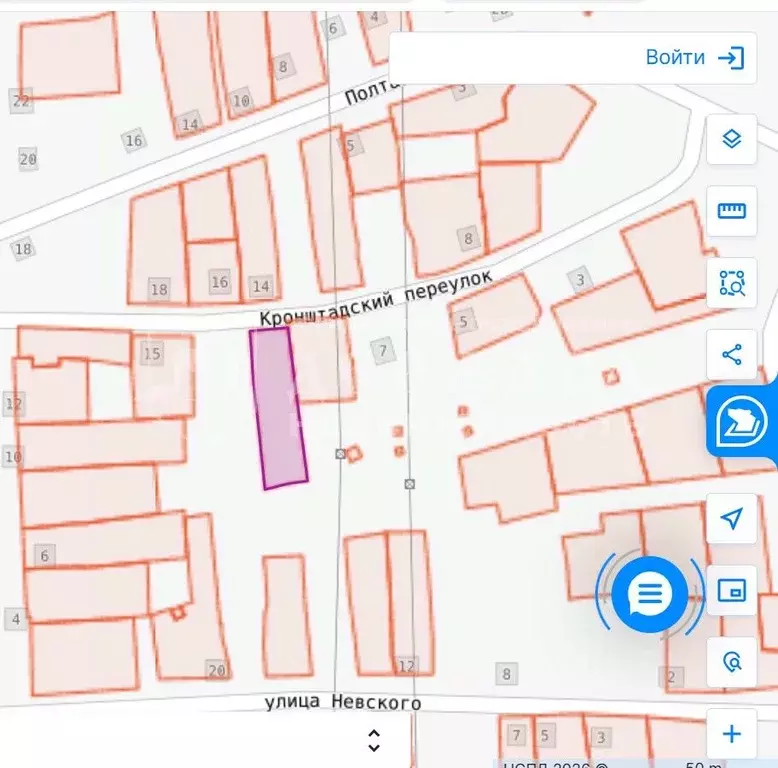Click the улица Невского street label
Viewport: 778px width, 768px height.
(x=343, y=702)
